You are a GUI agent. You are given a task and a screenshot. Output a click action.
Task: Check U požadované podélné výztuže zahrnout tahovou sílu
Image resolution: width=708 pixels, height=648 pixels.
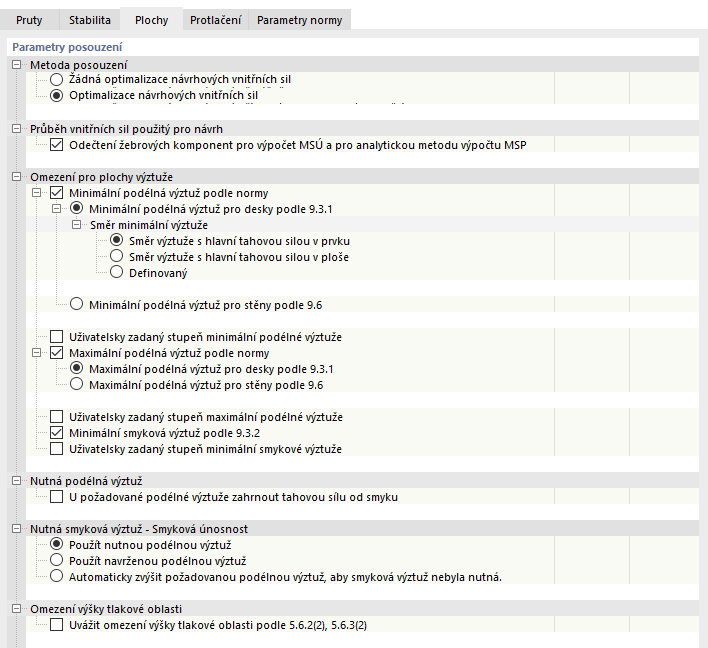[x=57, y=497]
